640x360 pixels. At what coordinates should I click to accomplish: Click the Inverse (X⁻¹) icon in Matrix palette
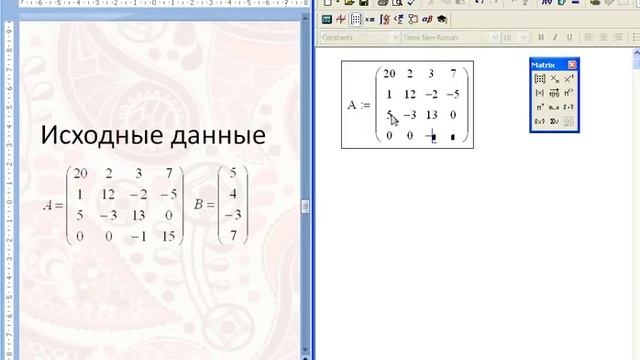point(569,79)
